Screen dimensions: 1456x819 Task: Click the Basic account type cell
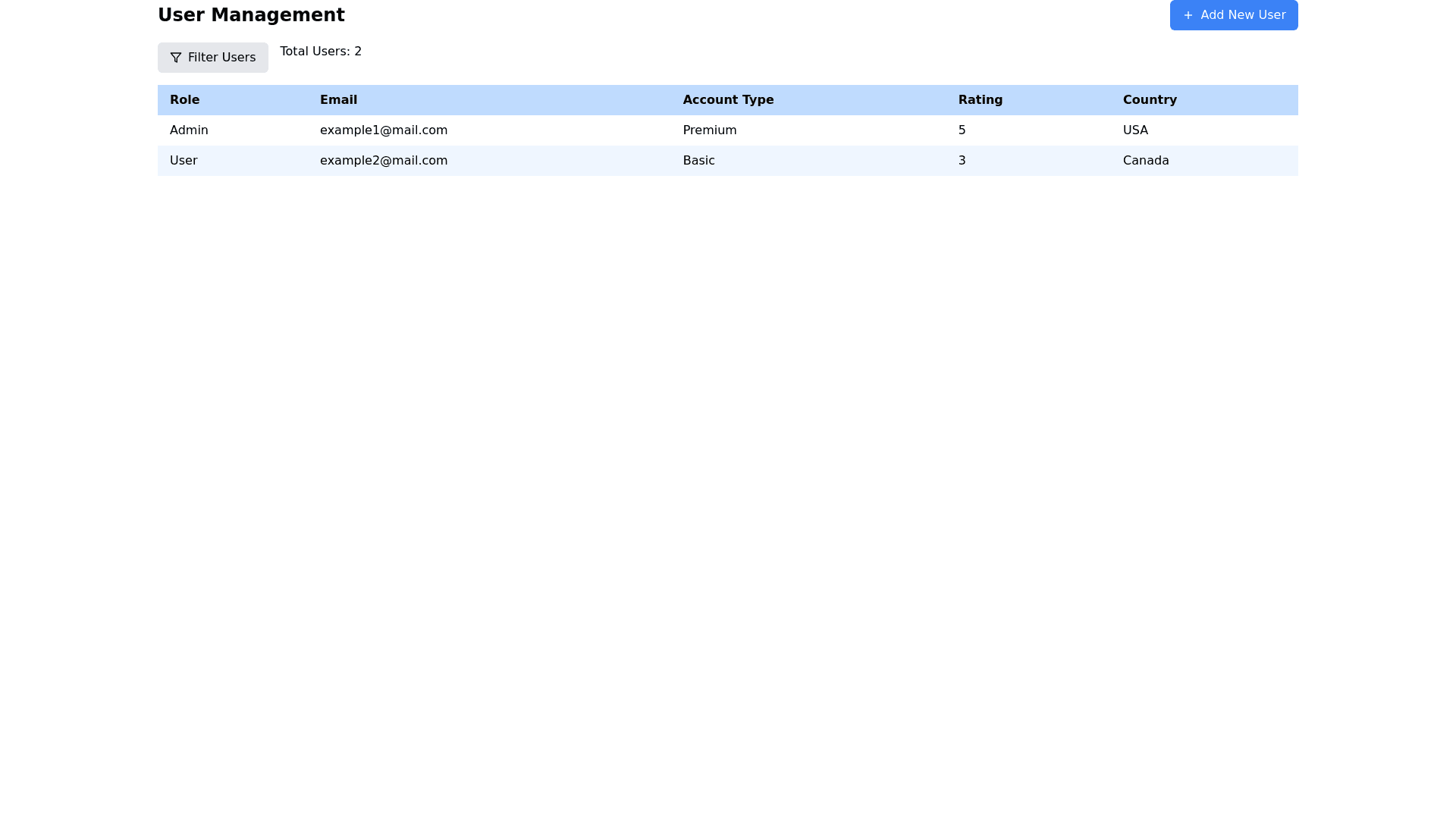coord(698,161)
